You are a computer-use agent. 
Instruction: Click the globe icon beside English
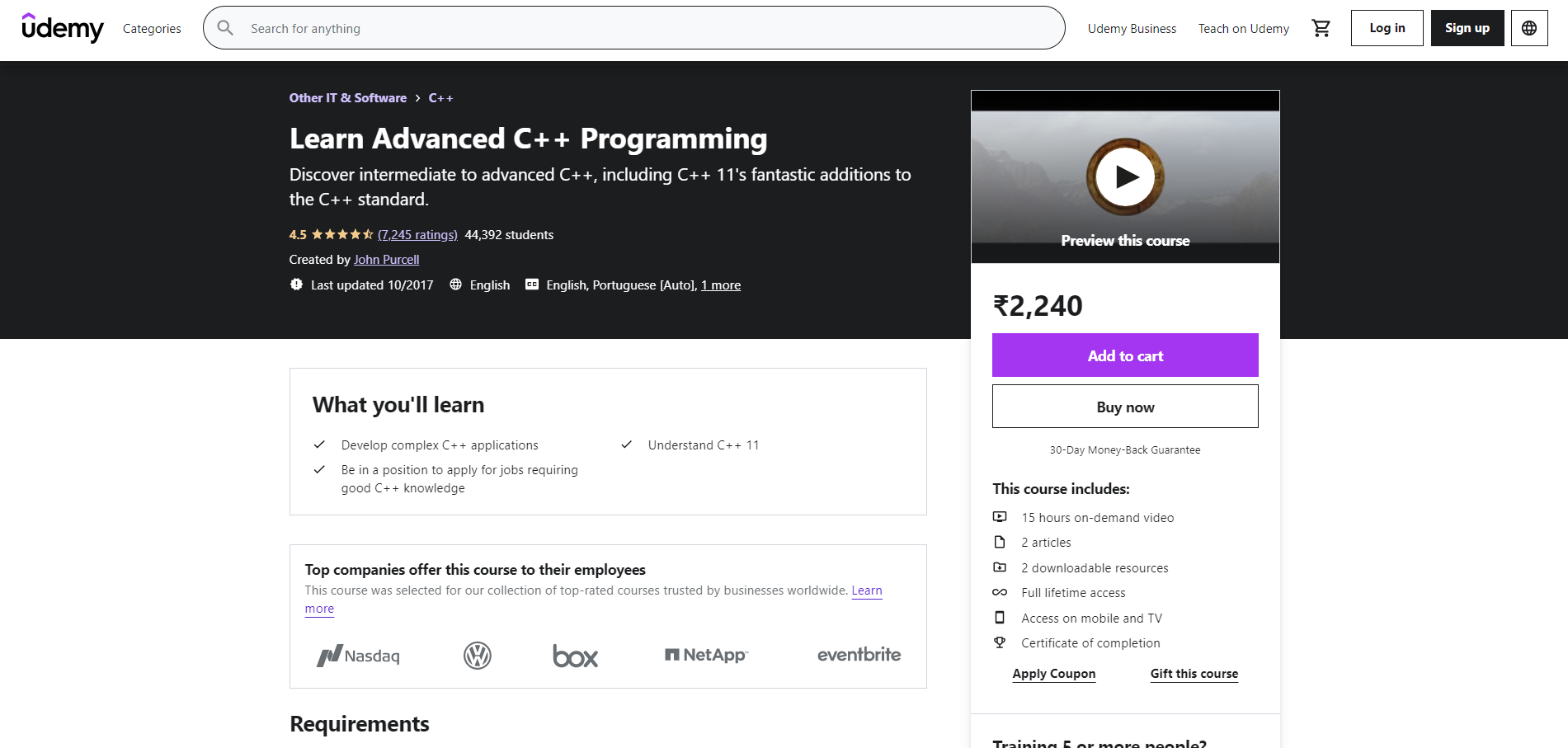pyautogui.click(x=455, y=285)
